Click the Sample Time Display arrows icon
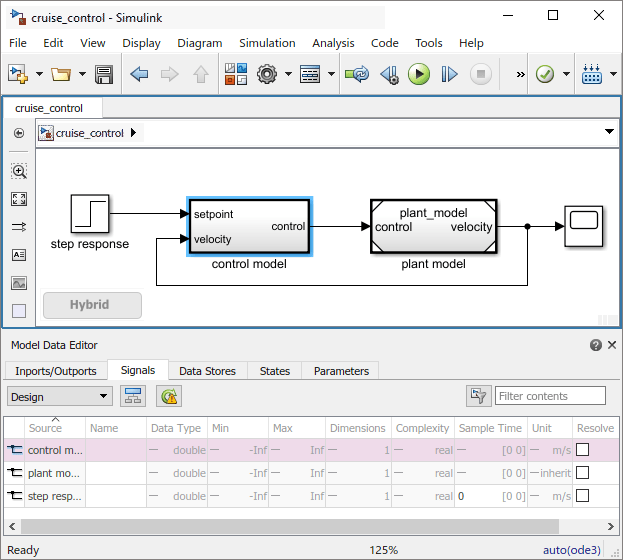Image resolution: width=623 pixels, height=560 pixels. [19, 227]
